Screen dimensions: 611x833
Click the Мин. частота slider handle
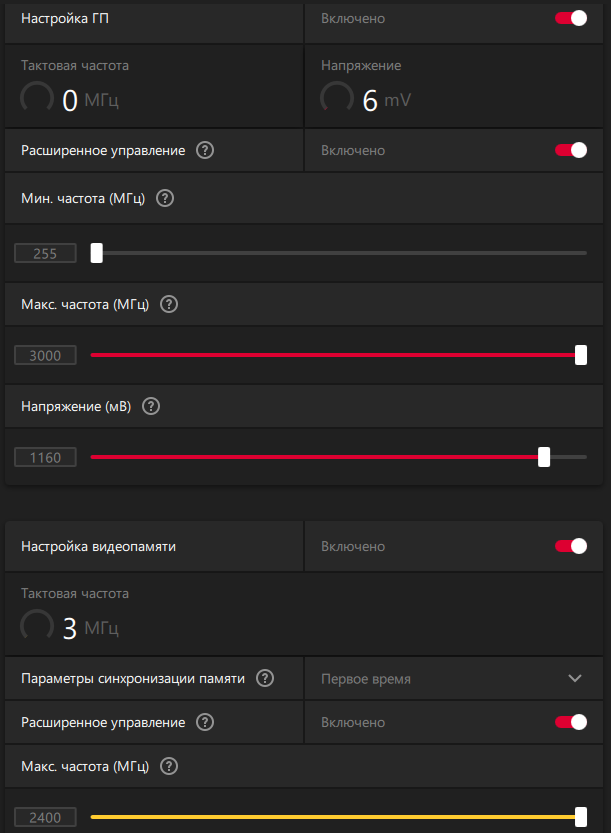click(96, 253)
